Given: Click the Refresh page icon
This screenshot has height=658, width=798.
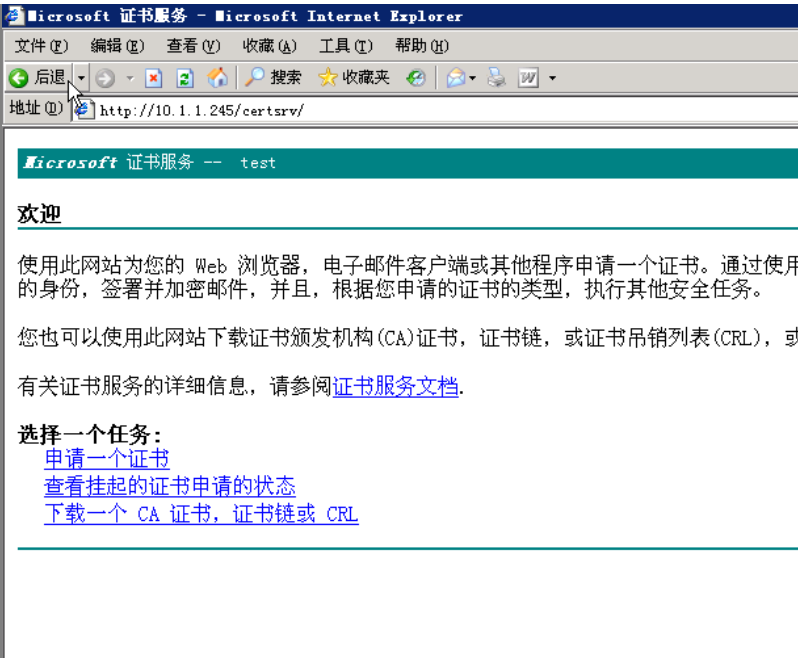Looking at the screenshot, I should point(185,78).
